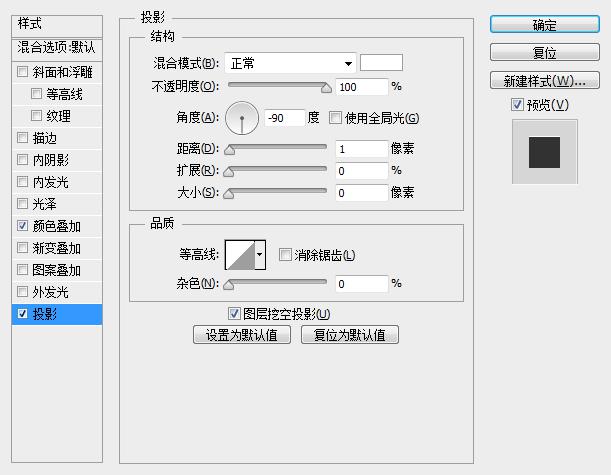Click the angle dial control
The height and width of the screenshot is (475, 611).
(x=242, y=118)
